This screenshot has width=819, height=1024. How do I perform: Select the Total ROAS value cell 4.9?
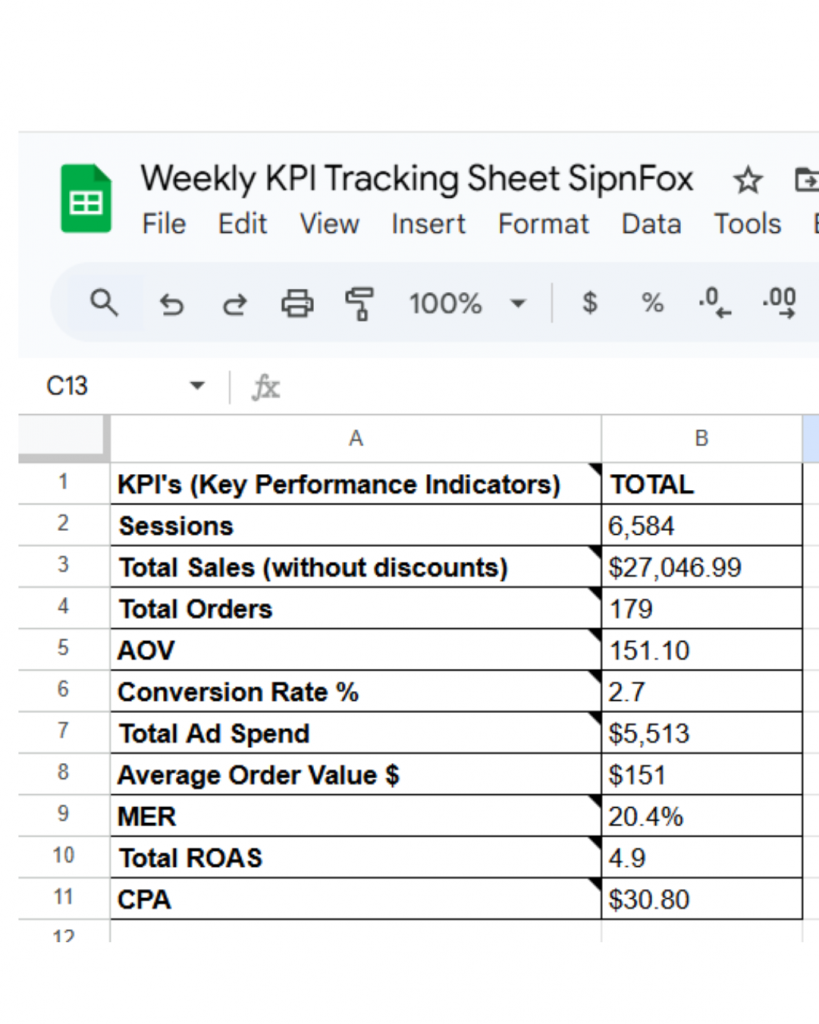pyautogui.click(x=701, y=858)
